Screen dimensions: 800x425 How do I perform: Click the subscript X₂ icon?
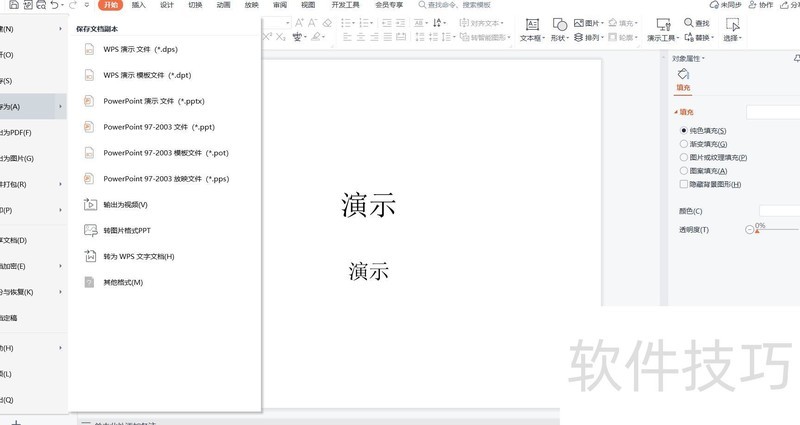[281, 37]
